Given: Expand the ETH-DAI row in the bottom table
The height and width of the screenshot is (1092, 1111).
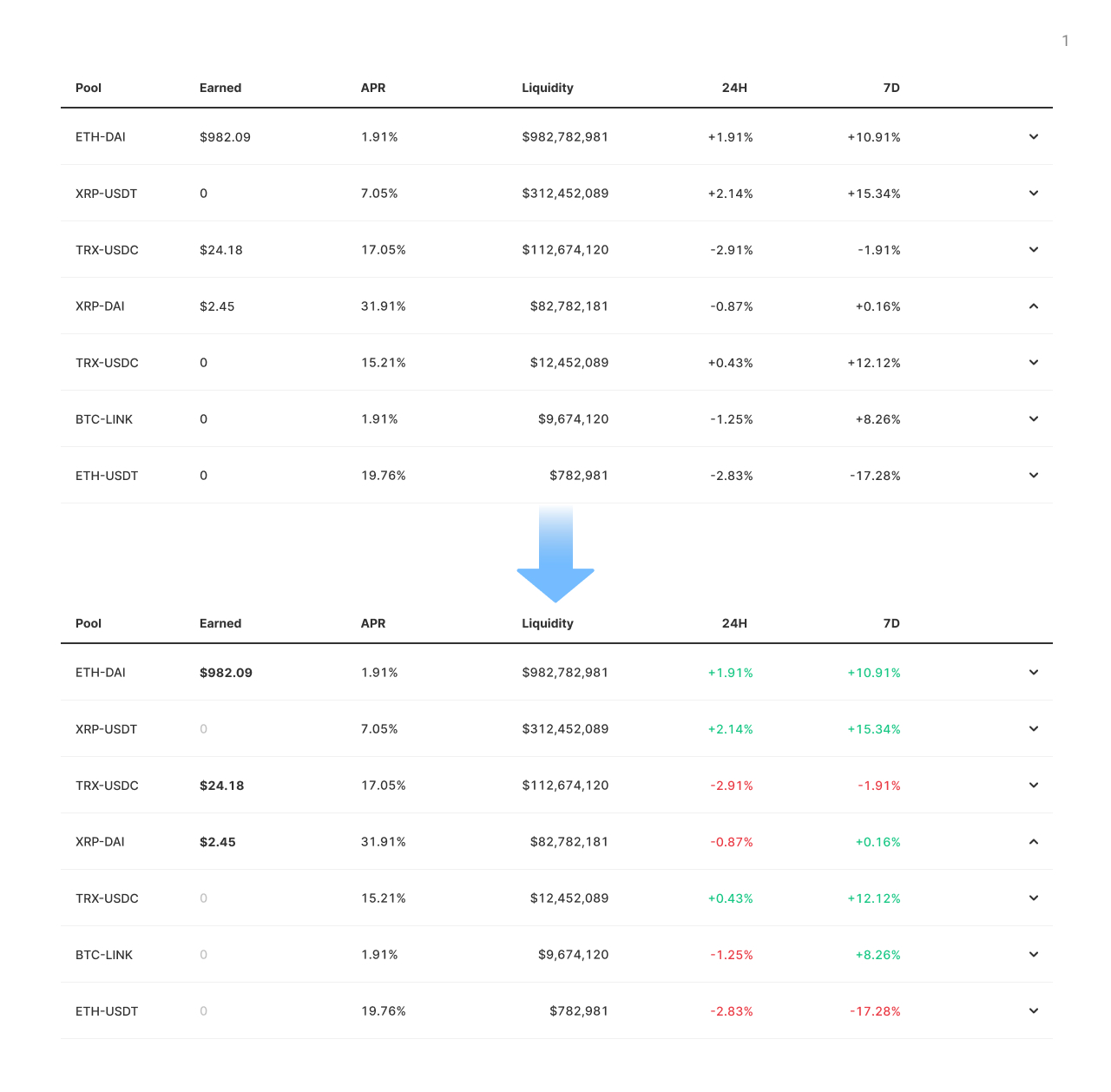Looking at the screenshot, I should [x=1033, y=673].
